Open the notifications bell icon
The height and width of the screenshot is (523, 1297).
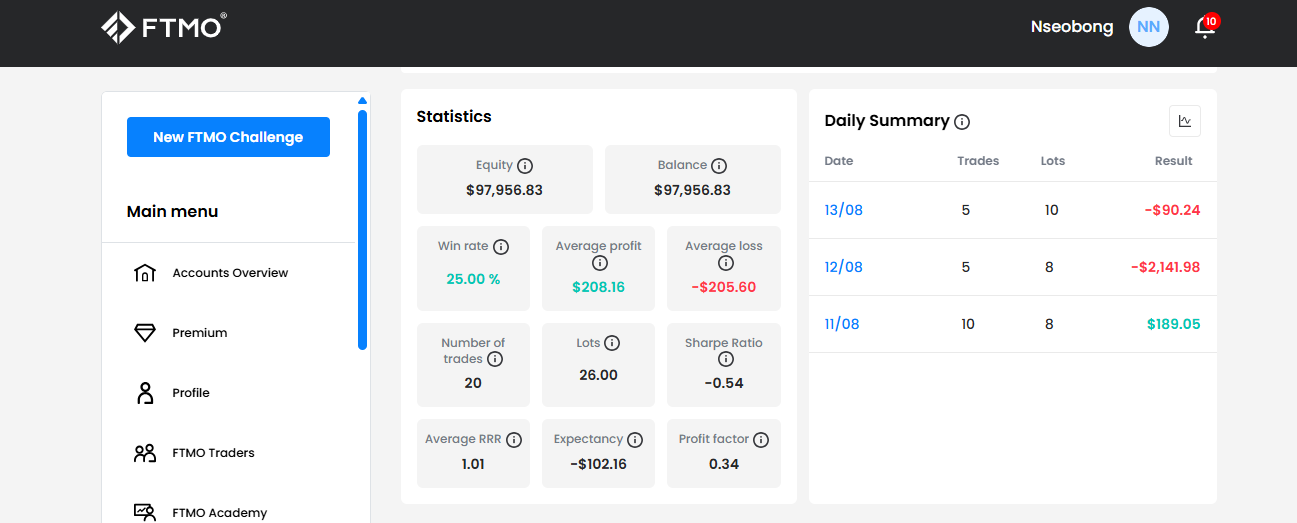[1205, 27]
